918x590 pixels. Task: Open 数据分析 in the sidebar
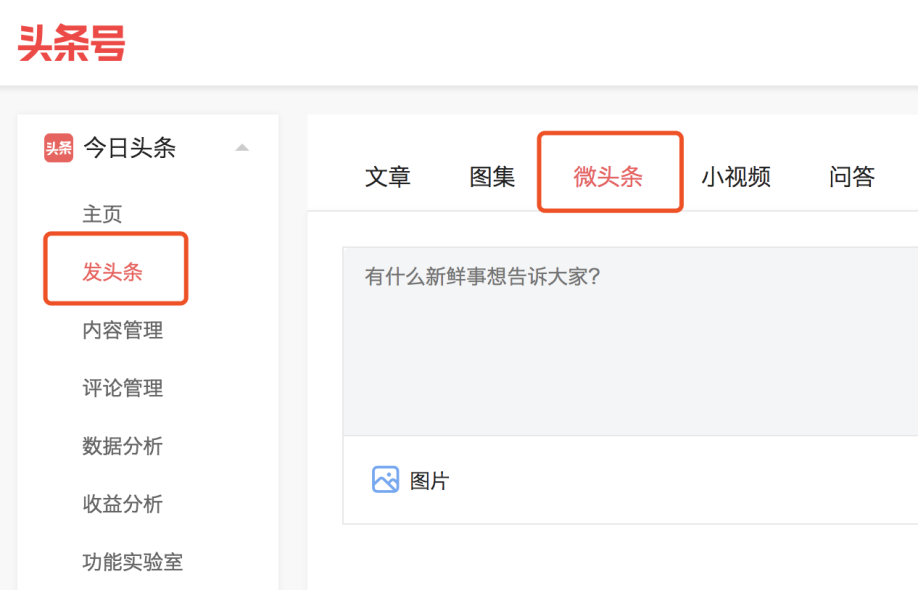[x=122, y=446]
